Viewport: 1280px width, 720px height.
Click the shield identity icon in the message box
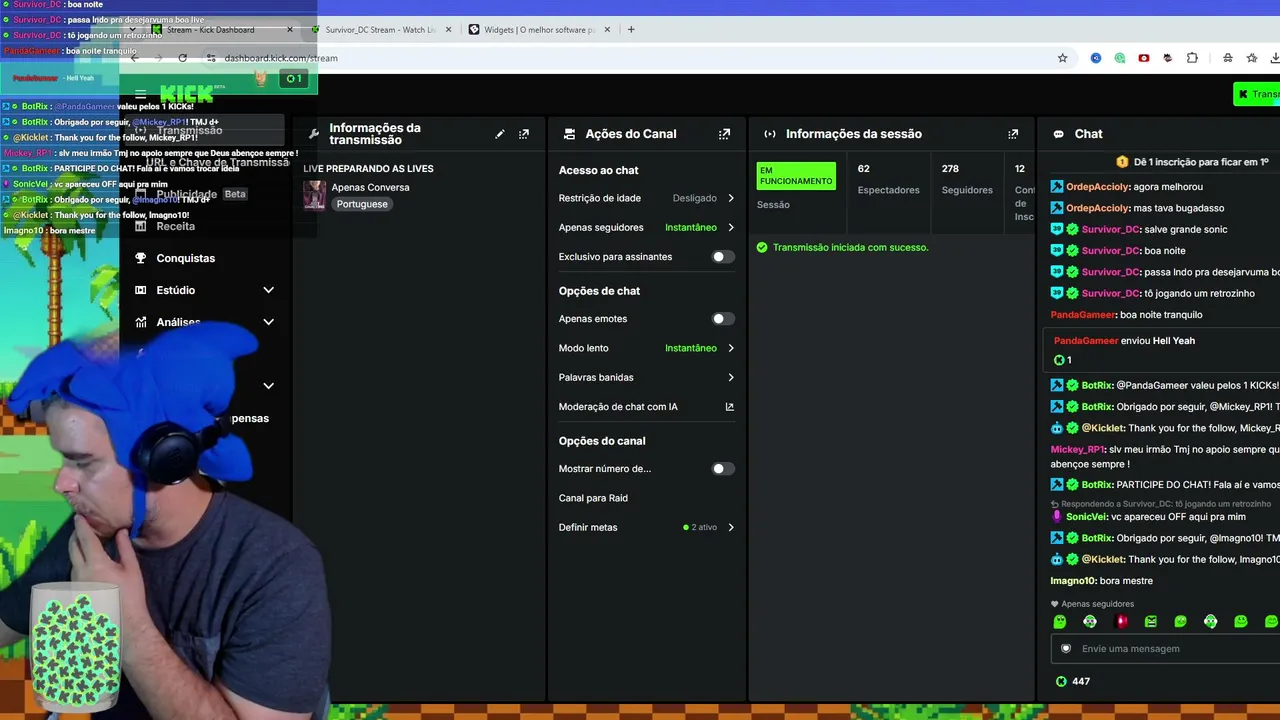point(1066,649)
